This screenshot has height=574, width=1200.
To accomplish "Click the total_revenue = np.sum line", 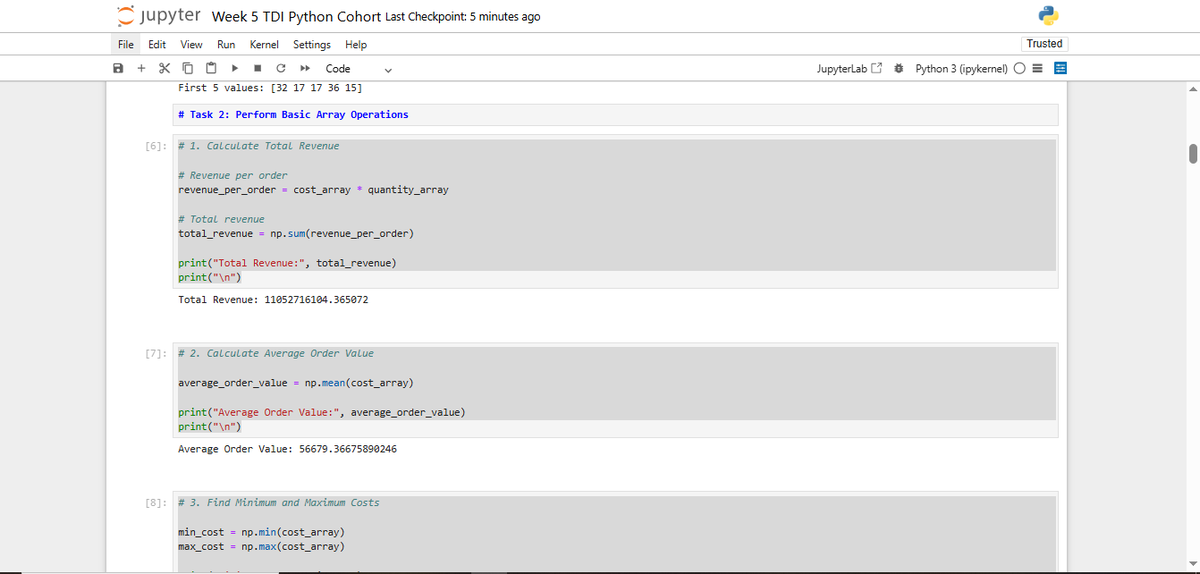I will click(296, 234).
